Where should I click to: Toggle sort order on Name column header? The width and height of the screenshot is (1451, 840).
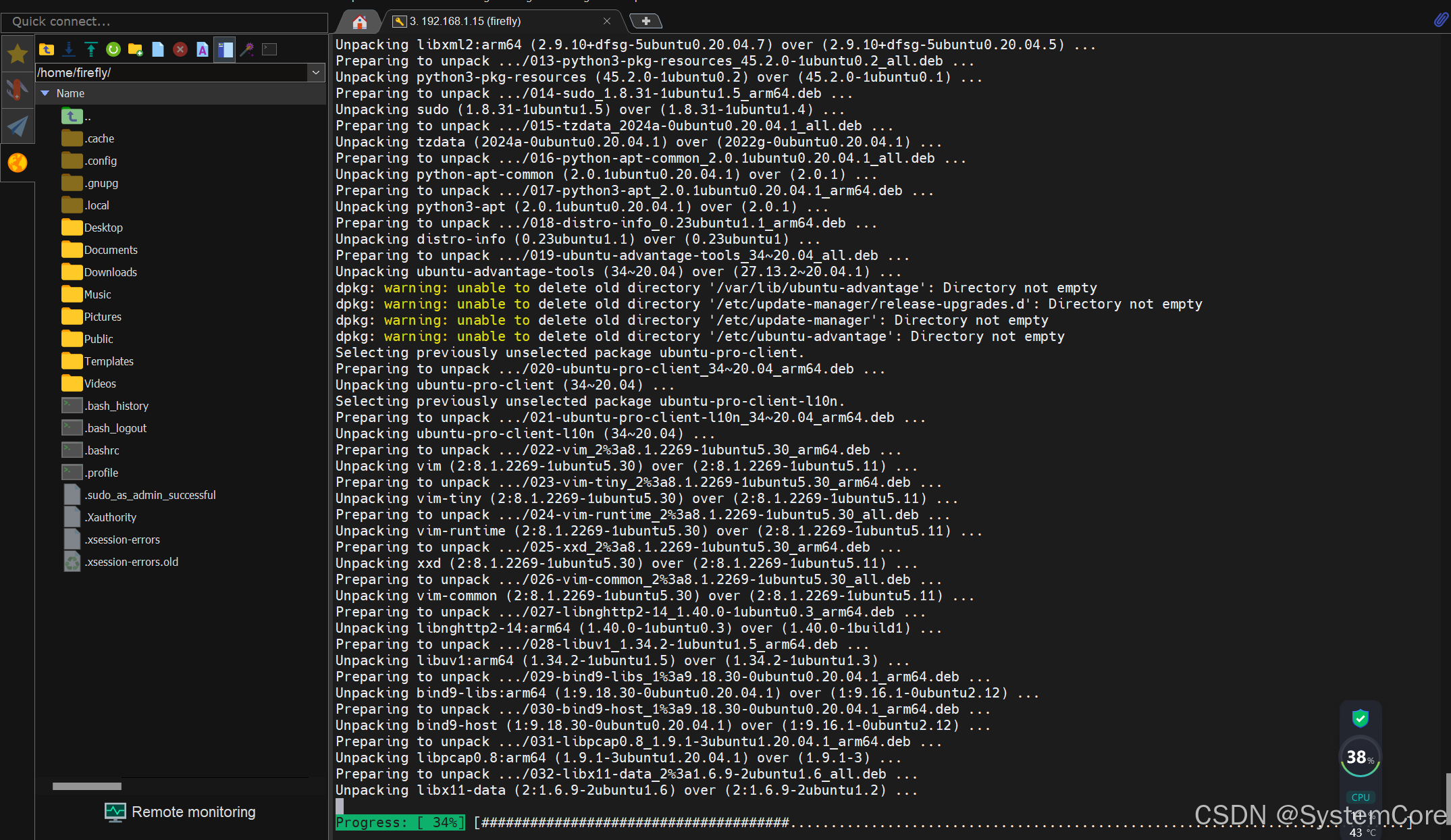[70, 93]
